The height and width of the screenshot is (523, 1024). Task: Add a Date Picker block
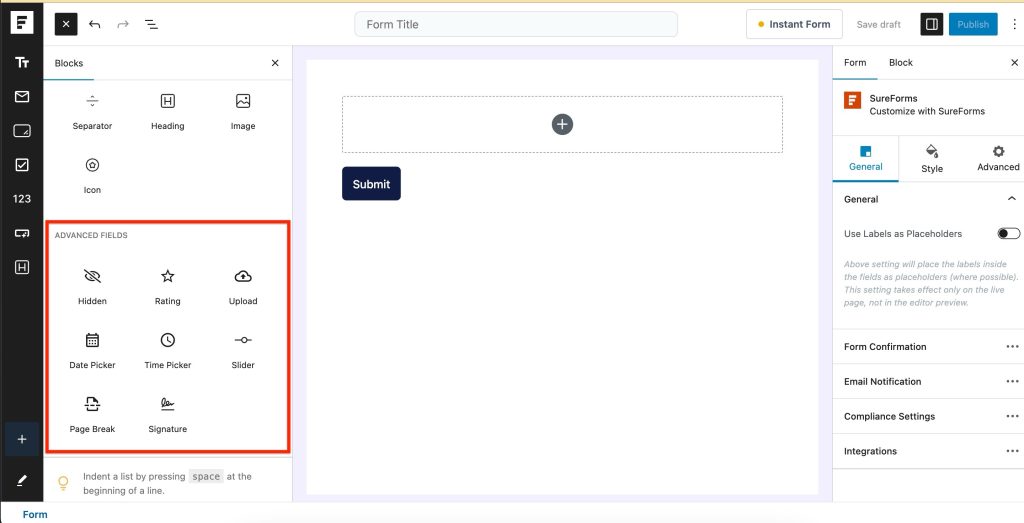coord(92,349)
